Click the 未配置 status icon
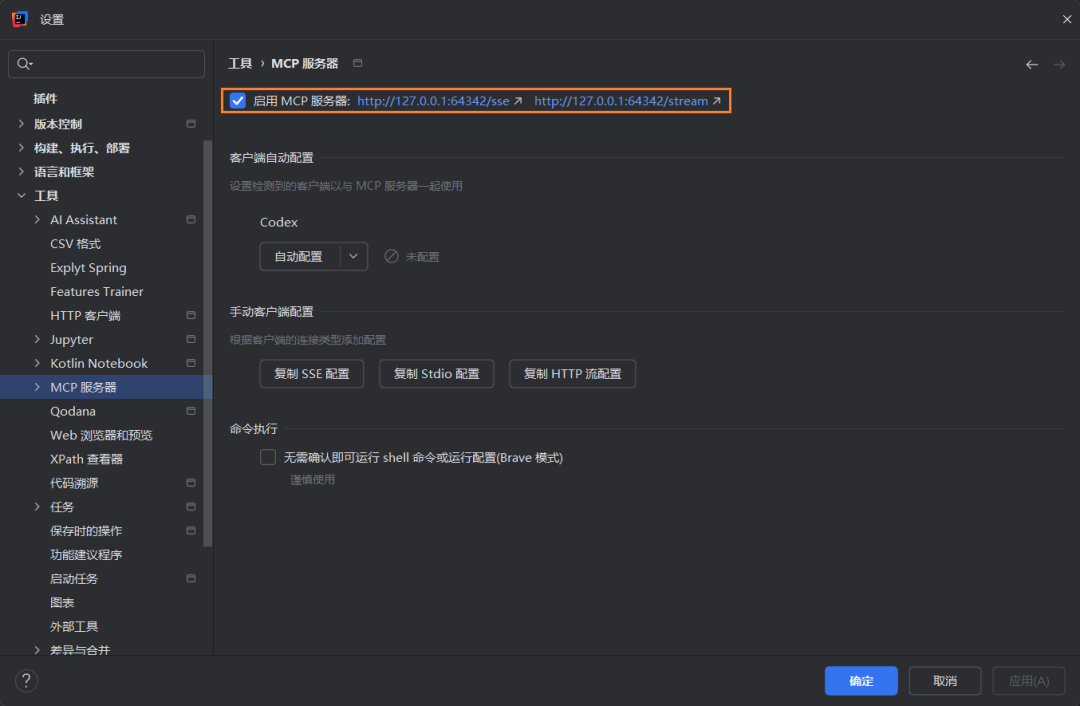The image size is (1080, 706). pyautogui.click(x=391, y=256)
